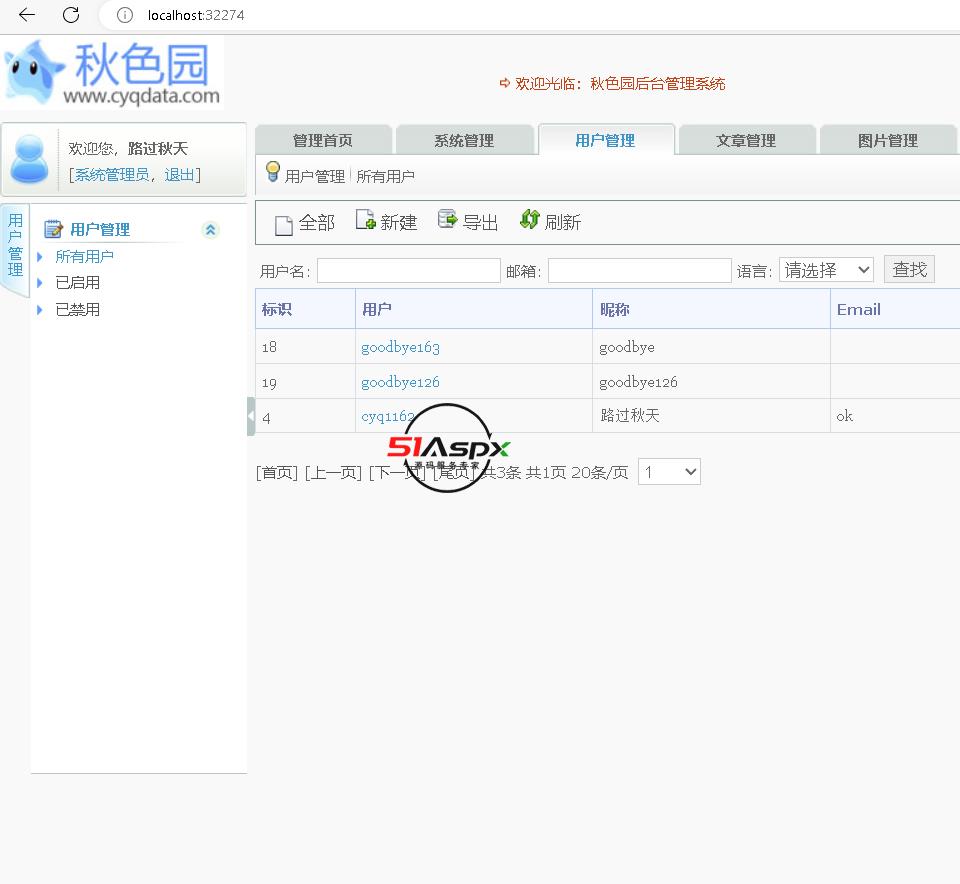
Task: Reload the page with the refresh icon
Action: point(71,15)
